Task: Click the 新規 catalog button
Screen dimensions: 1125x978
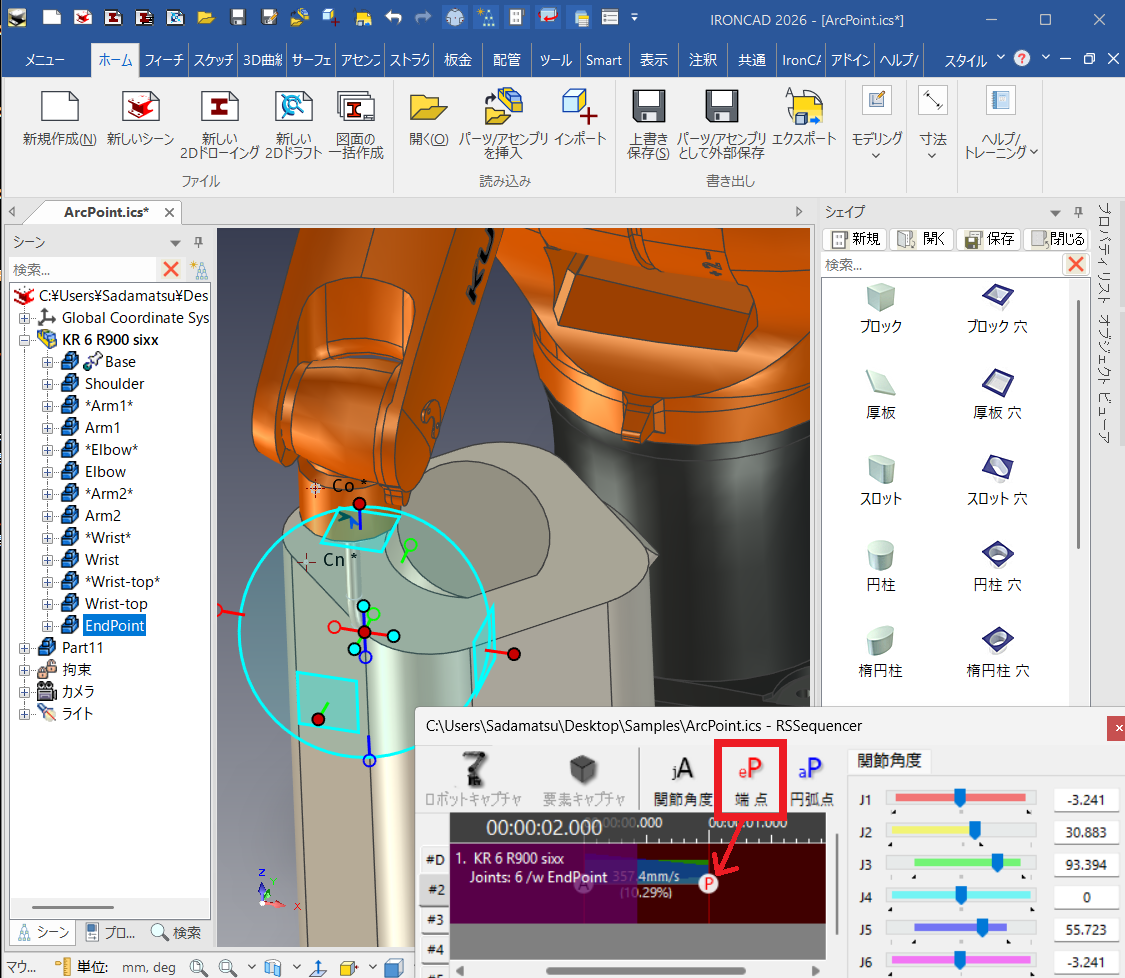Action: [855, 239]
